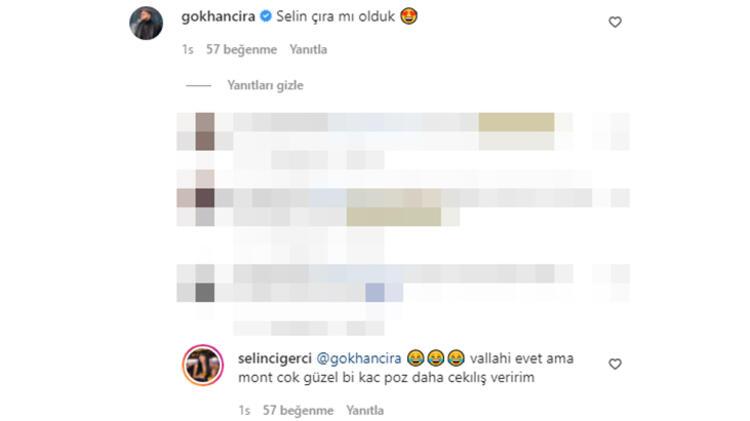The image size is (750, 421).
Task: Select the last pixelated blurred reply
Action: pos(403,299)
